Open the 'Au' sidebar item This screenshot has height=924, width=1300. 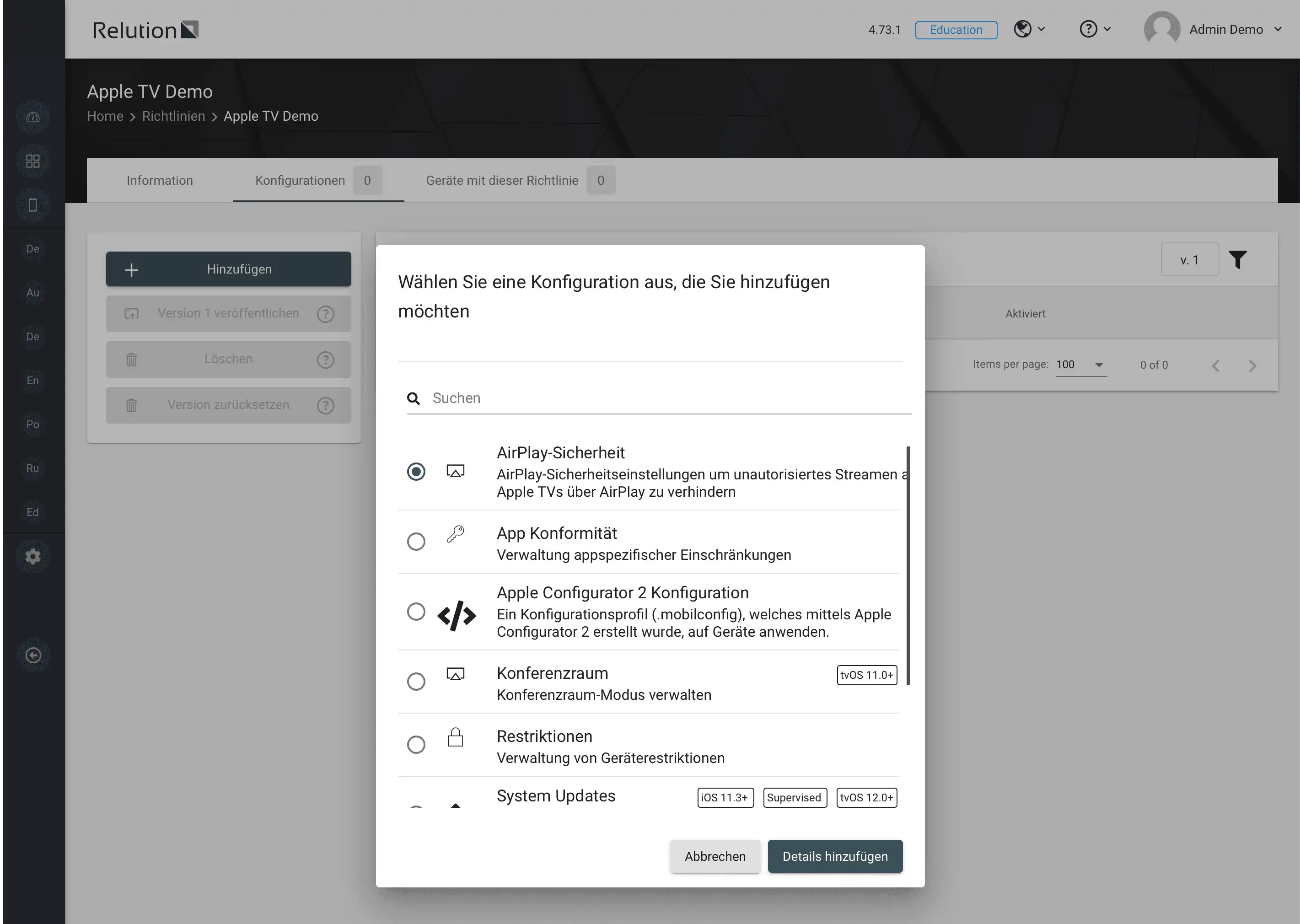pos(33,292)
